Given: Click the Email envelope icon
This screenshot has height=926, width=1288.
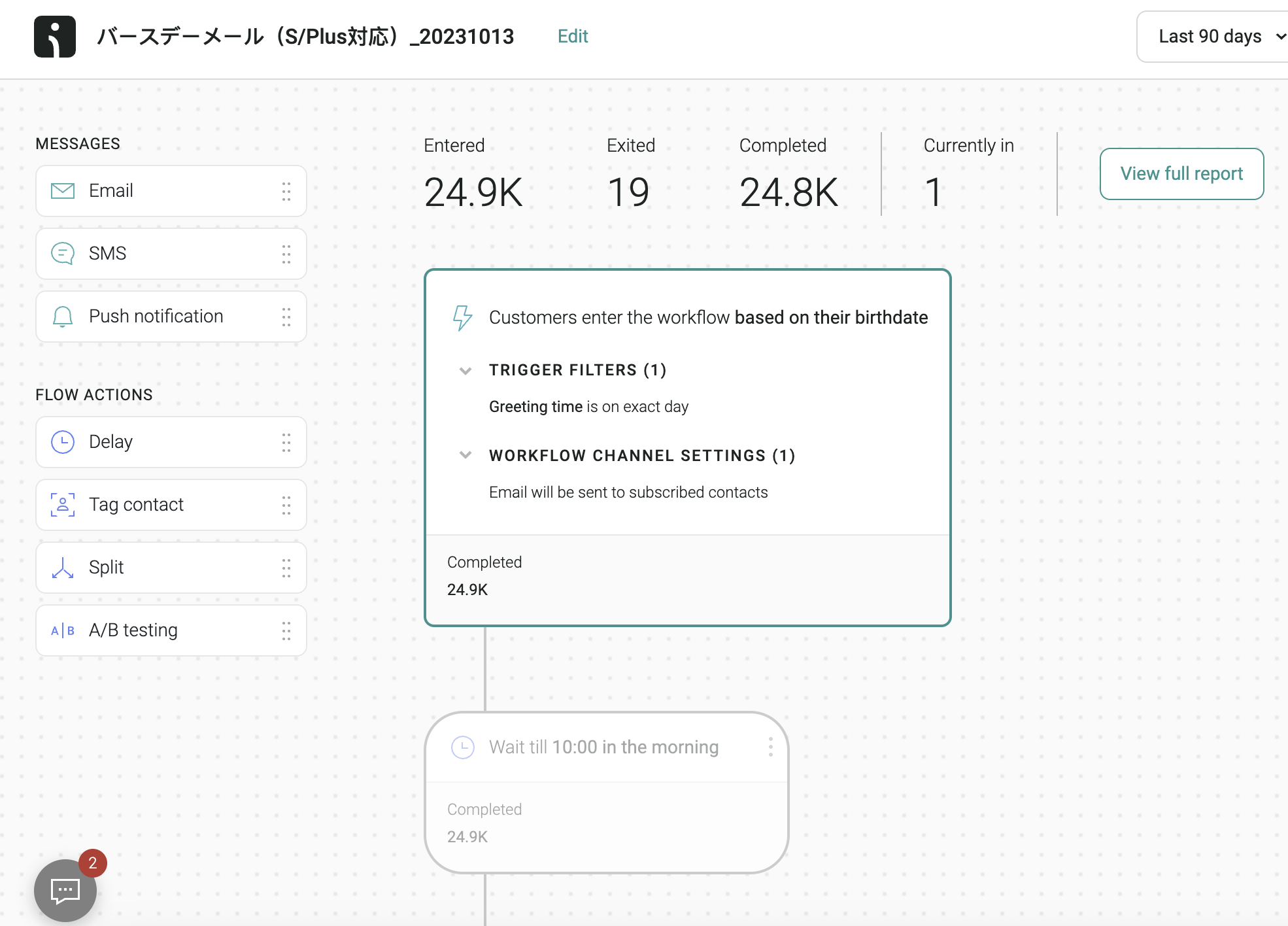Looking at the screenshot, I should pyautogui.click(x=63, y=191).
